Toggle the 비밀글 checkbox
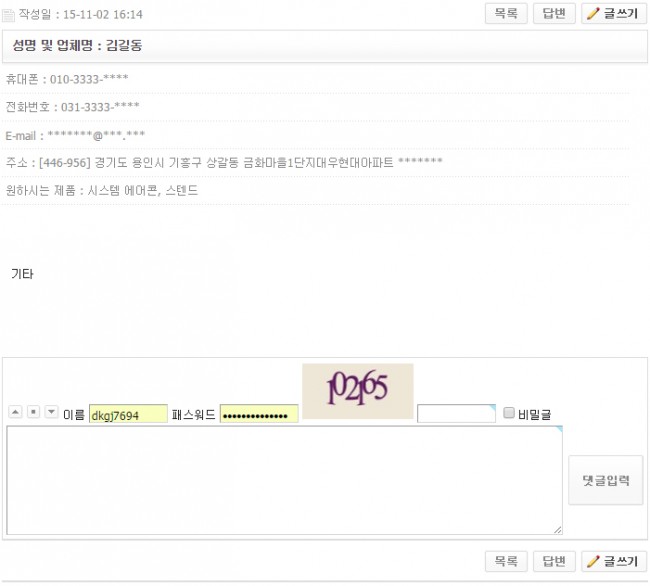Screen dimensions: 650x586 click(509, 413)
